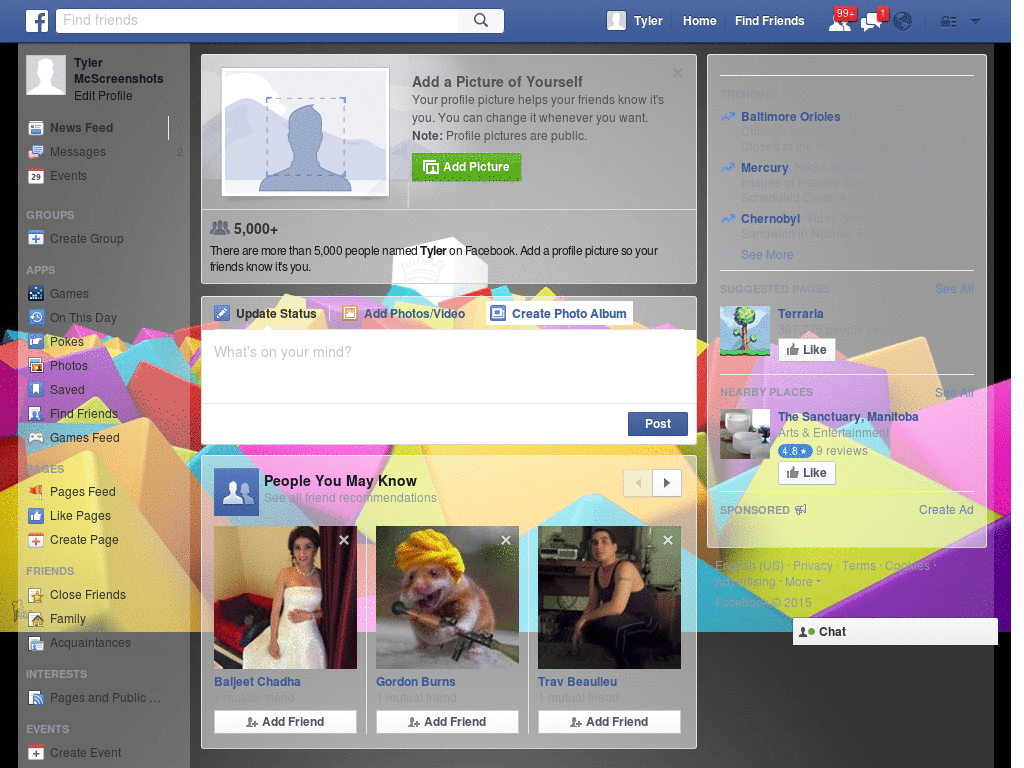Click the Post button

click(x=658, y=424)
